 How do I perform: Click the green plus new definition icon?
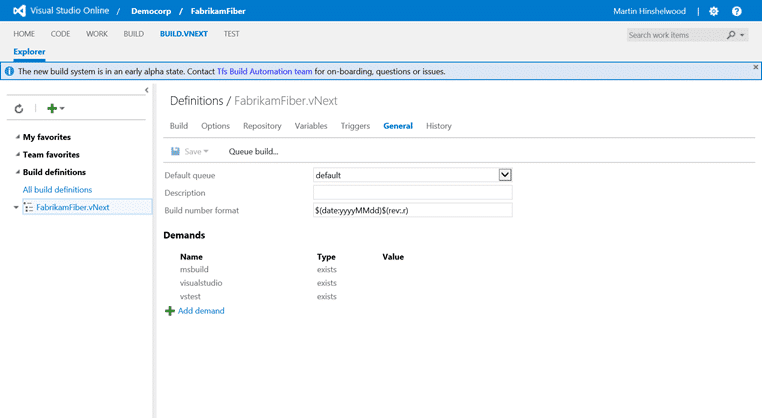click(52, 108)
